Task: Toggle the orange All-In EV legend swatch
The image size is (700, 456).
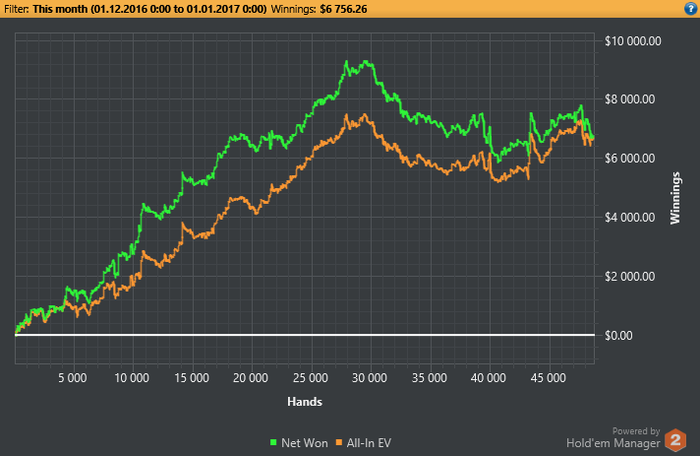Action: pyautogui.click(x=339, y=443)
